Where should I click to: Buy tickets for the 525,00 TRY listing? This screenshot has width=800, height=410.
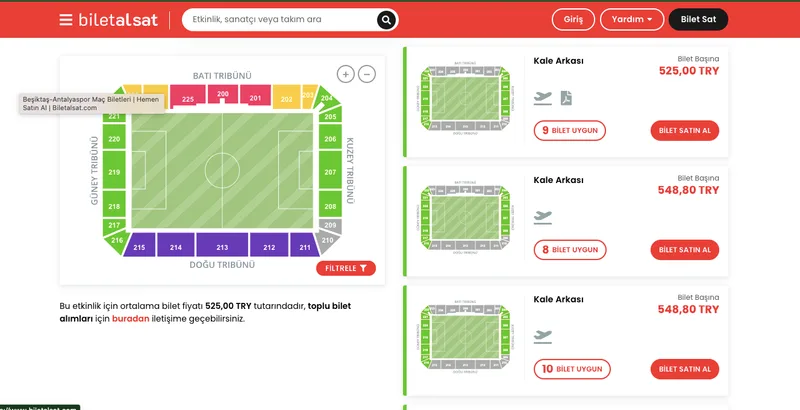(685, 131)
